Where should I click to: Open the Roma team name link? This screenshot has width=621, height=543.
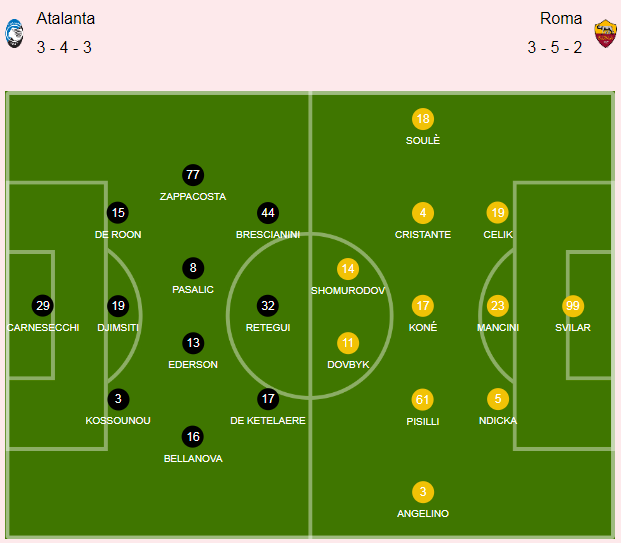pyautogui.click(x=561, y=19)
